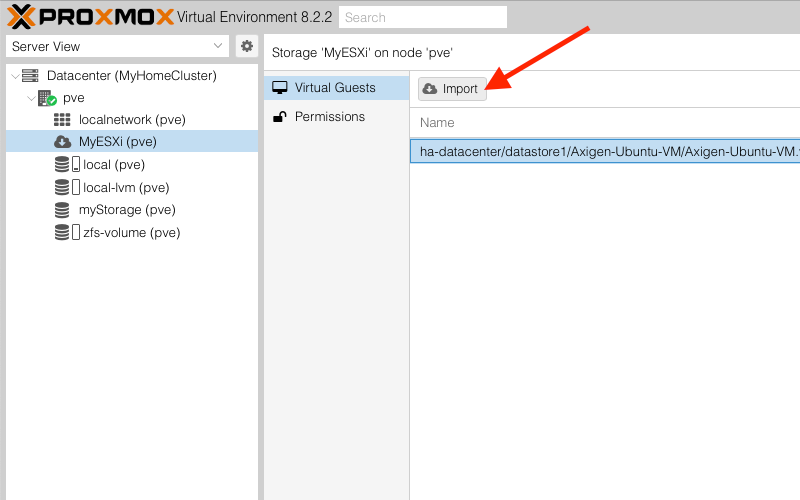The height and width of the screenshot is (500, 800).
Task: Click the Permissions unlock icon
Action: click(280, 116)
